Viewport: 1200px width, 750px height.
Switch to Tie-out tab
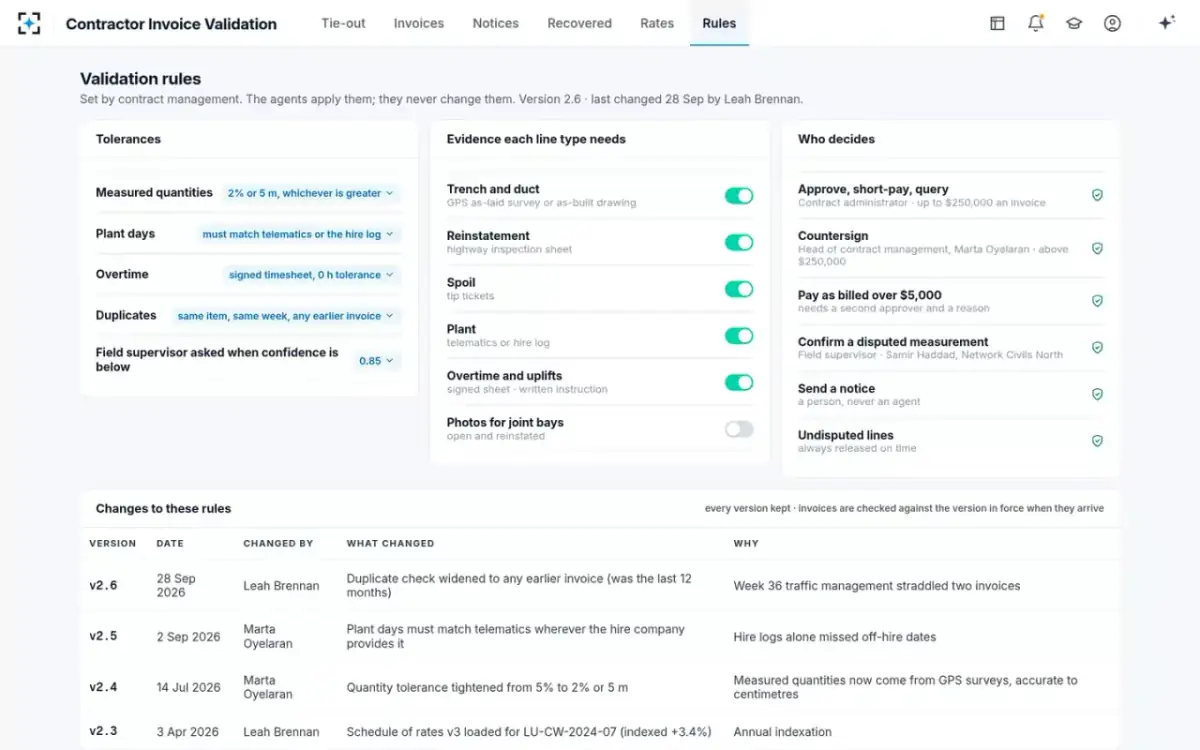343,23
